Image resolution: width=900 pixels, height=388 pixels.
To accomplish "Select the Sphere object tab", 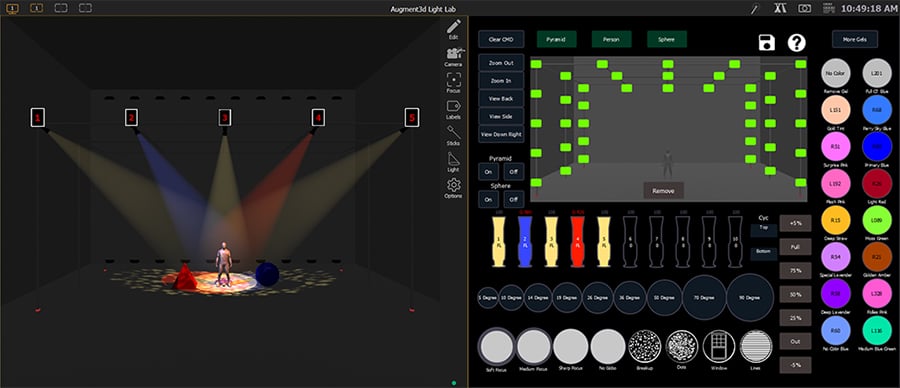I will (x=667, y=39).
